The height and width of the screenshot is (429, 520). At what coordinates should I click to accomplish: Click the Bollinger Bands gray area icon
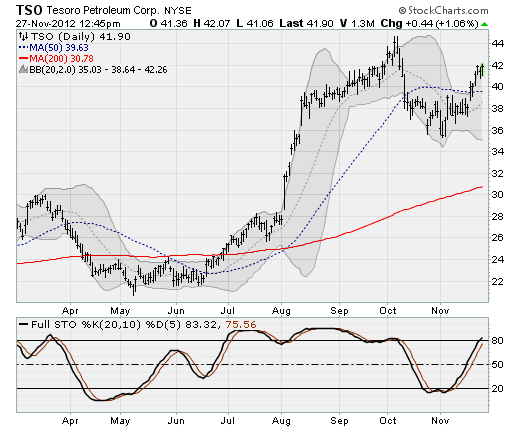24,69
